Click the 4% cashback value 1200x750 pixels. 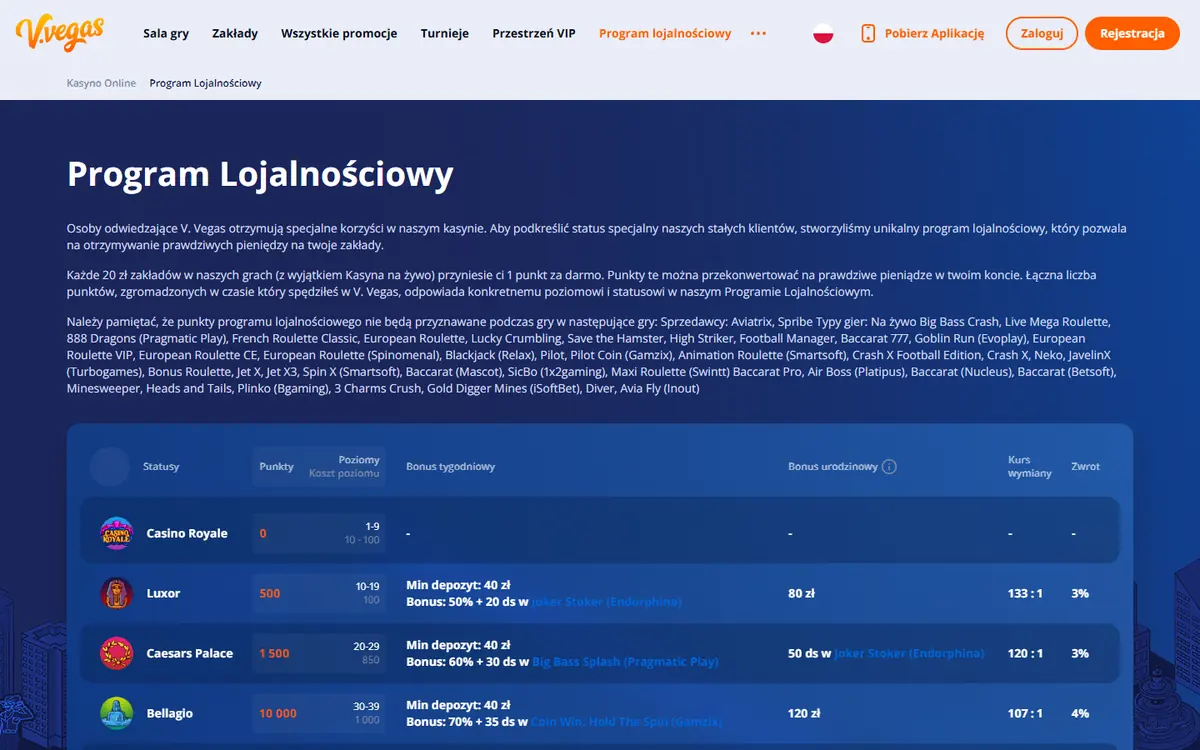(1080, 713)
